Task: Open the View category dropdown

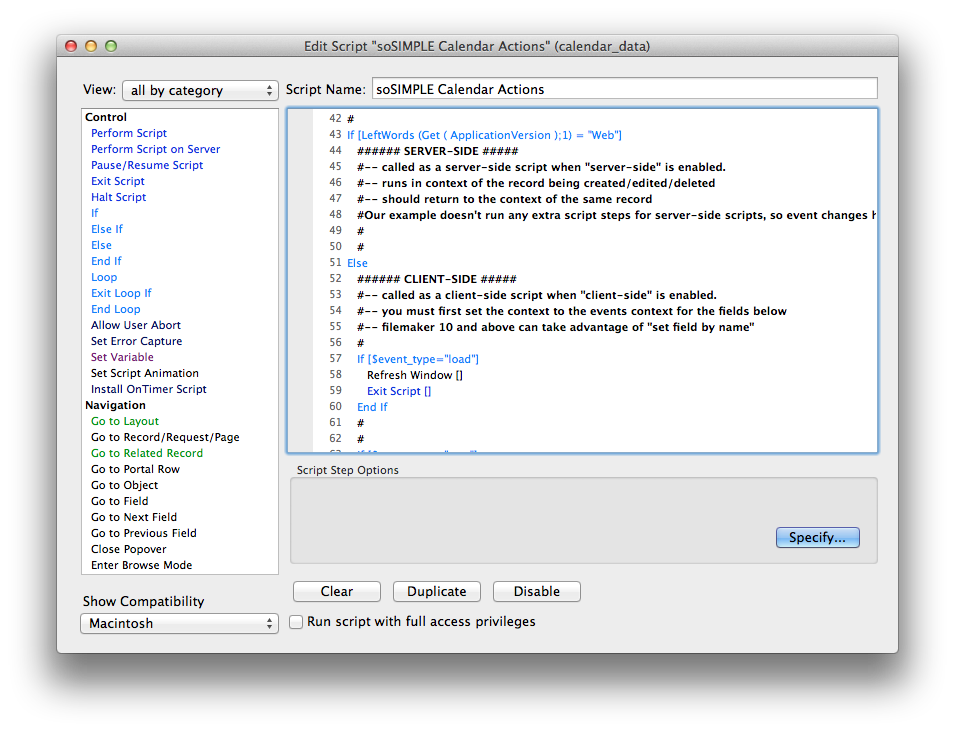Action: 200,90
